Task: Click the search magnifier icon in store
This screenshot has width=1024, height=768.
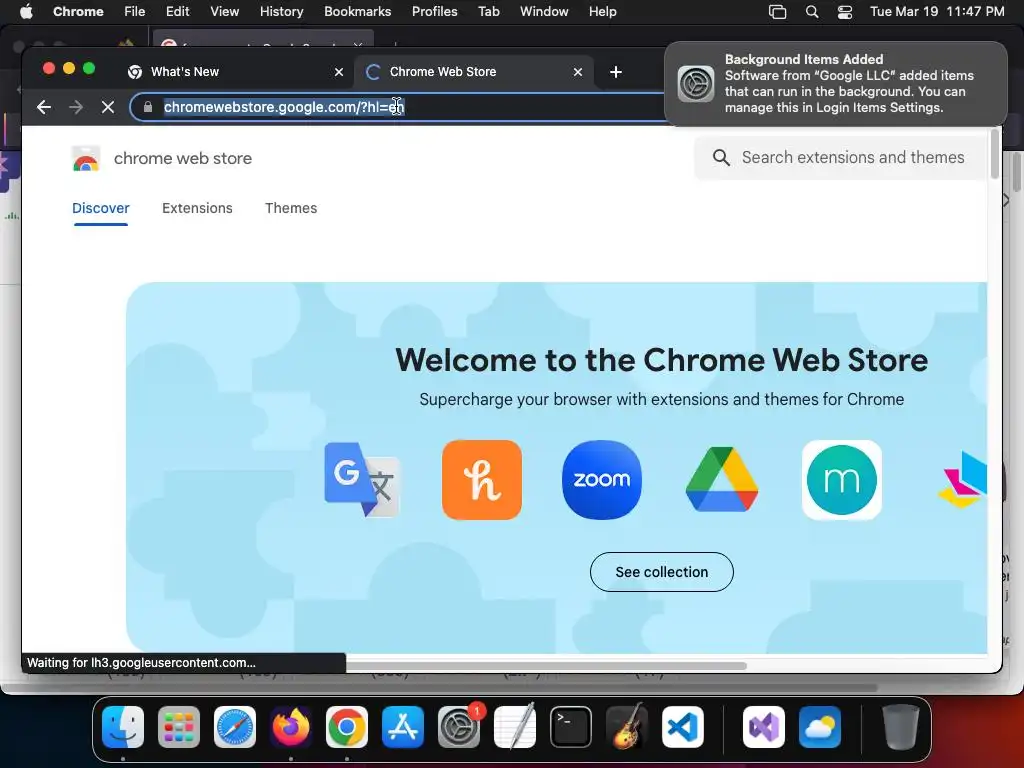Action: click(721, 157)
